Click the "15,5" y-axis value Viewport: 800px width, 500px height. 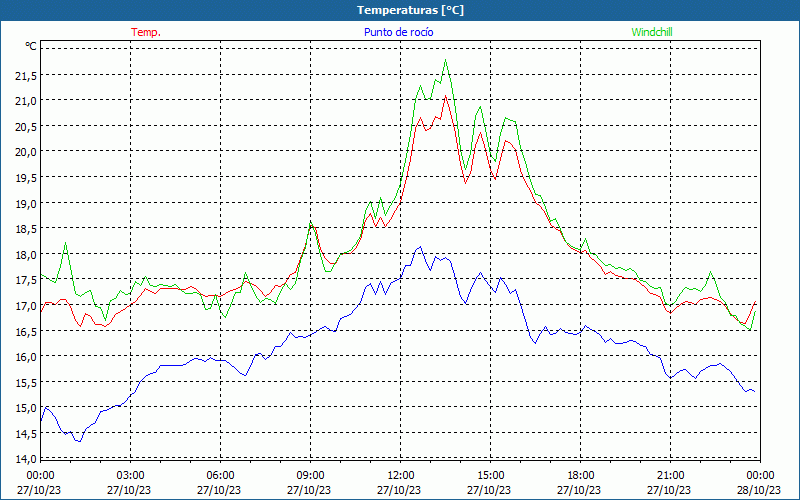coord(26,383)
